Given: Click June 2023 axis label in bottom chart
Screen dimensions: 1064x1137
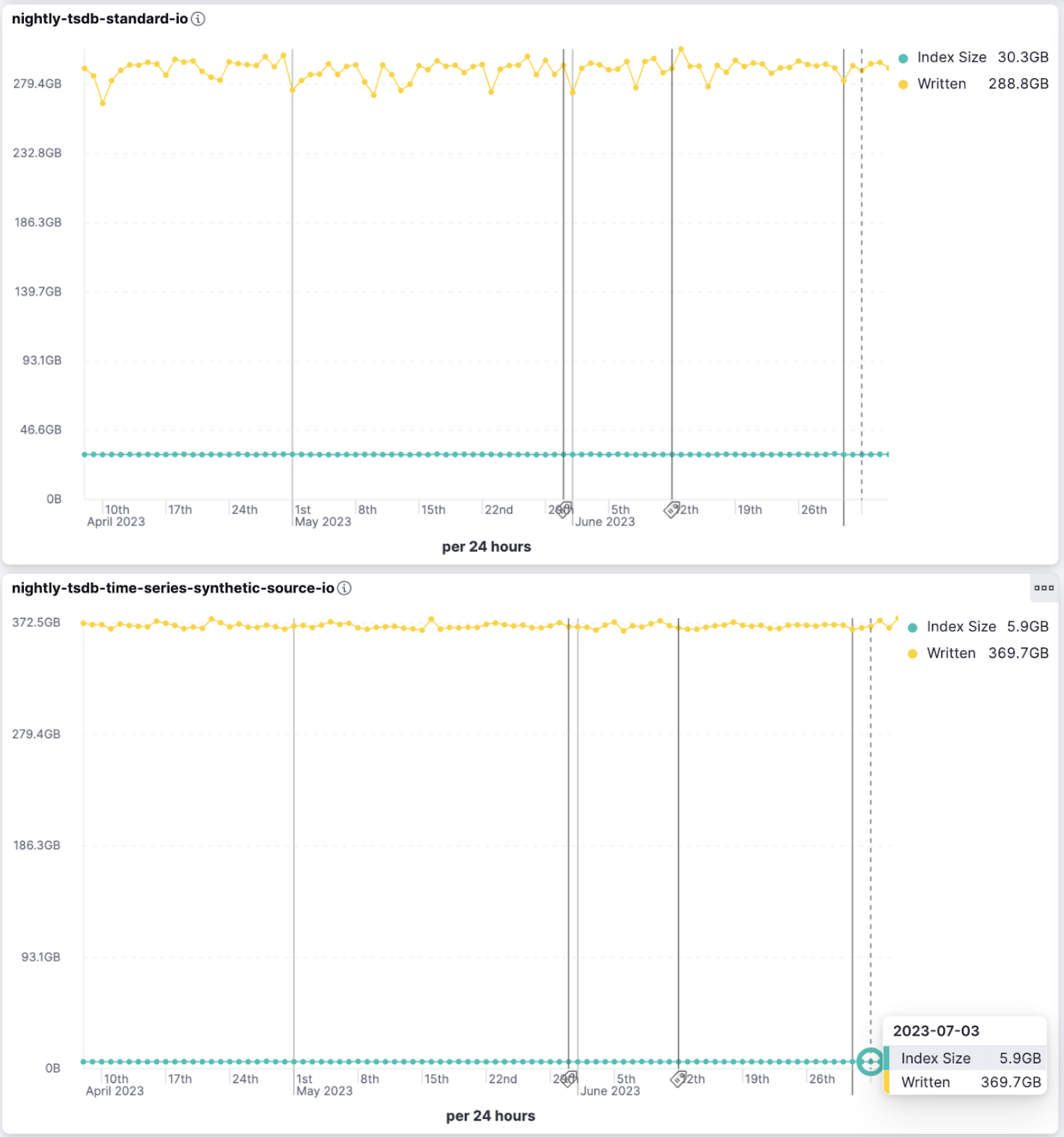Looking at the screenshot, I should [610, 1091].
